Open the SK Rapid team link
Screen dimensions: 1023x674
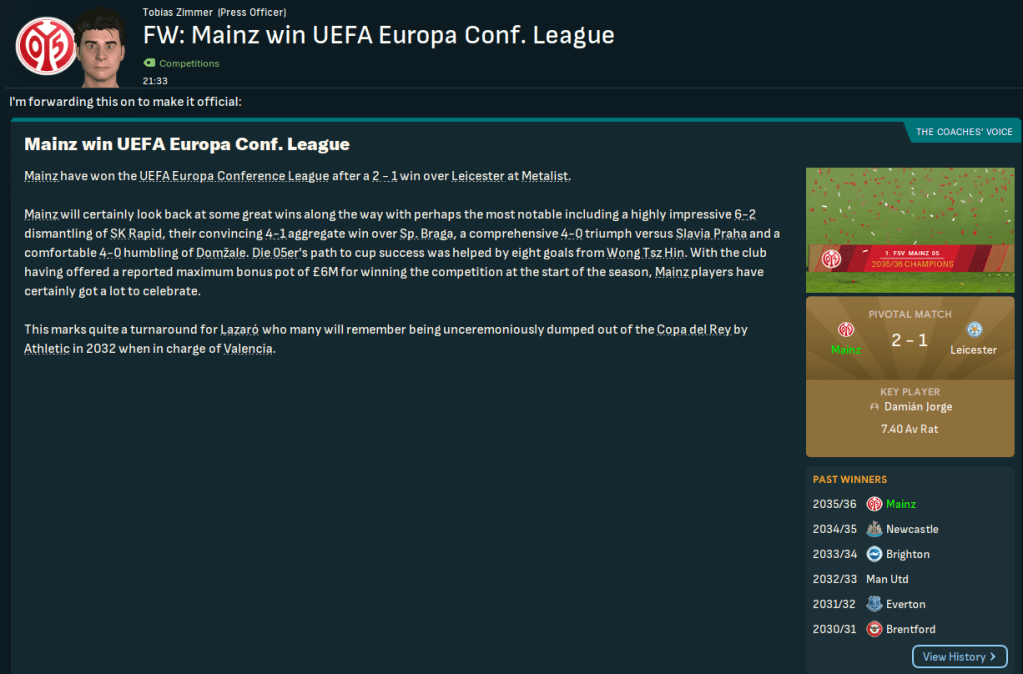click(x=138, y=234)
